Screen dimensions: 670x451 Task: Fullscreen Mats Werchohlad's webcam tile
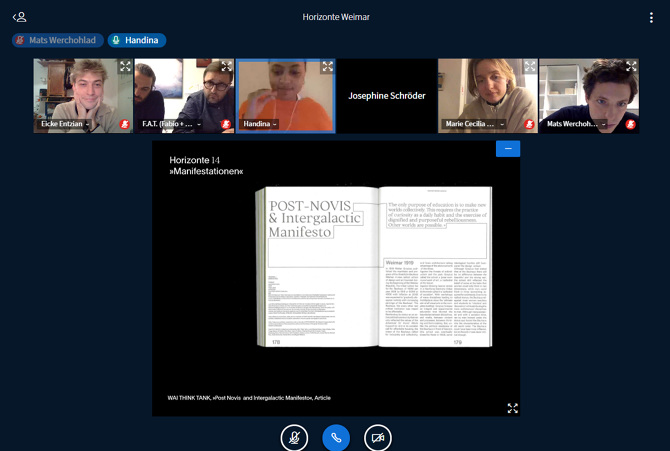pos(631,67)
